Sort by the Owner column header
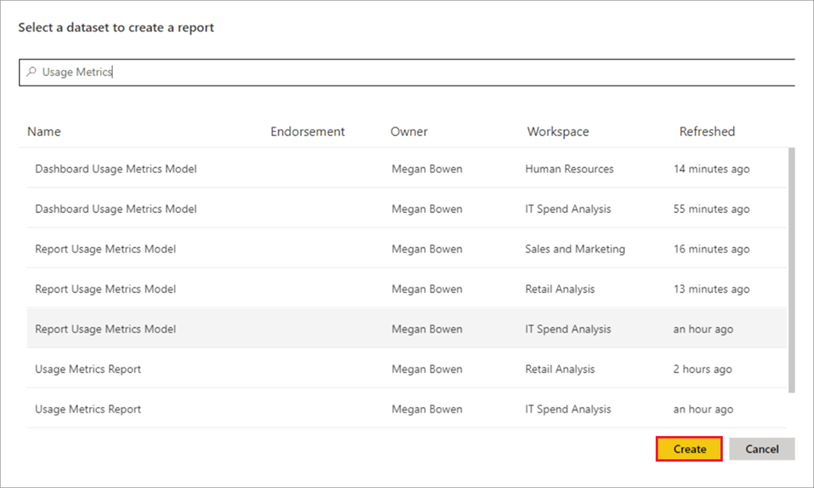The height and width of the screenshot is (488, 814). (x=409, y=132)
